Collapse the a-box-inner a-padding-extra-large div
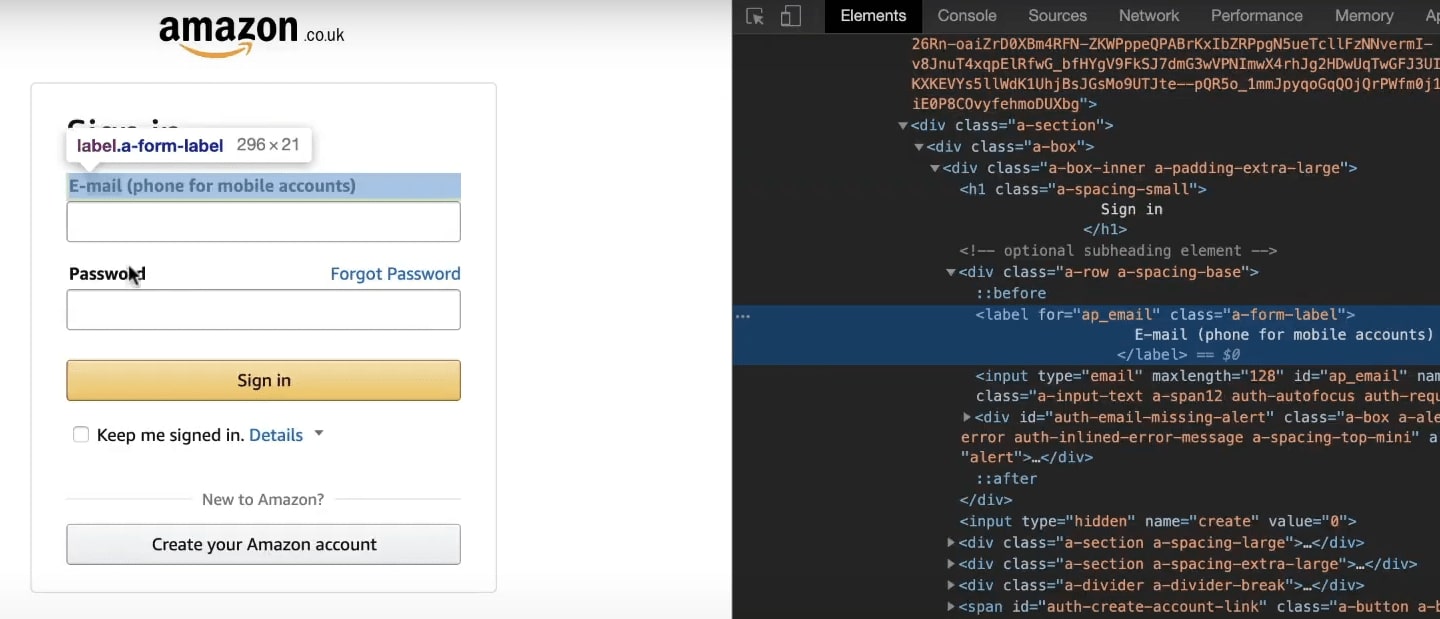Viewport: 1440px width, 619px height. click(935, 168)
